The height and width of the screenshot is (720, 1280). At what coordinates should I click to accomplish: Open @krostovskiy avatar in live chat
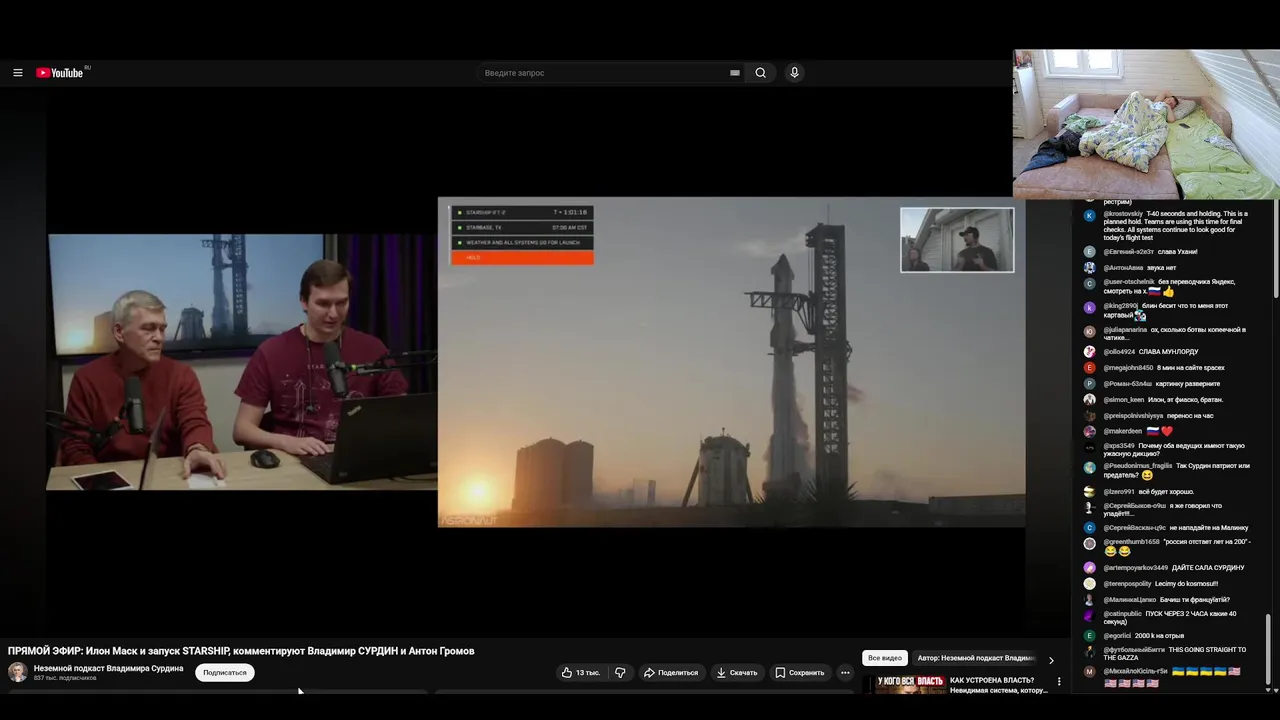(1090, 216)
